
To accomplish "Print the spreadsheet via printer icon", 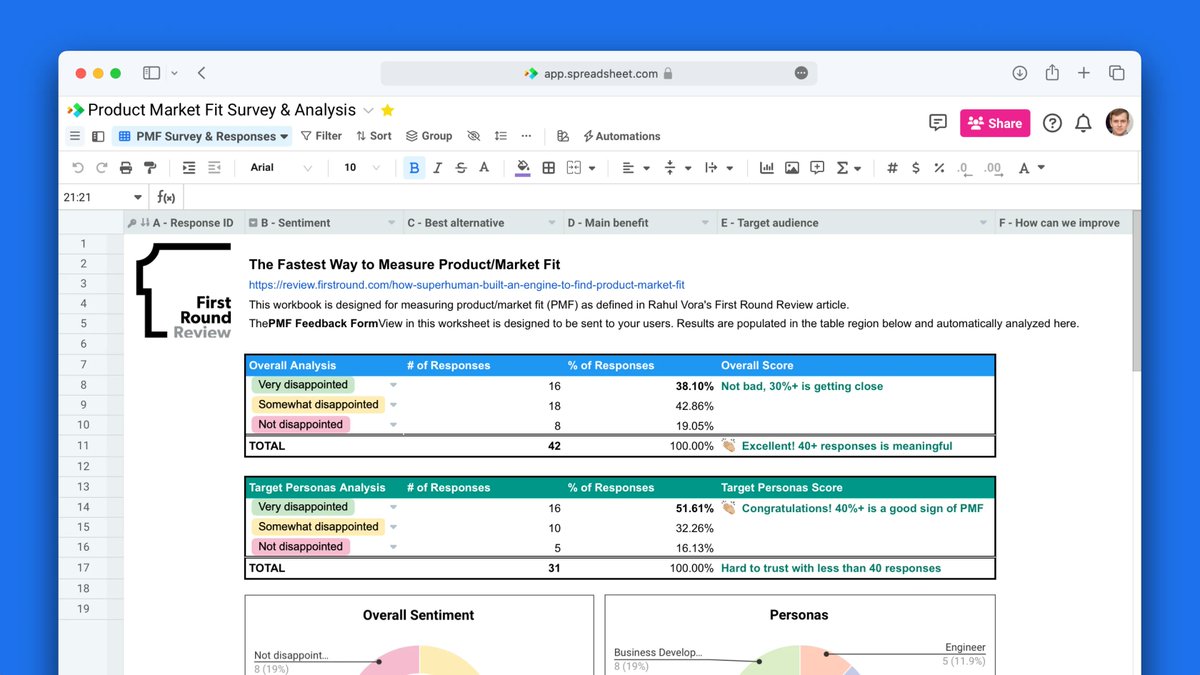I will coord(126,168).
